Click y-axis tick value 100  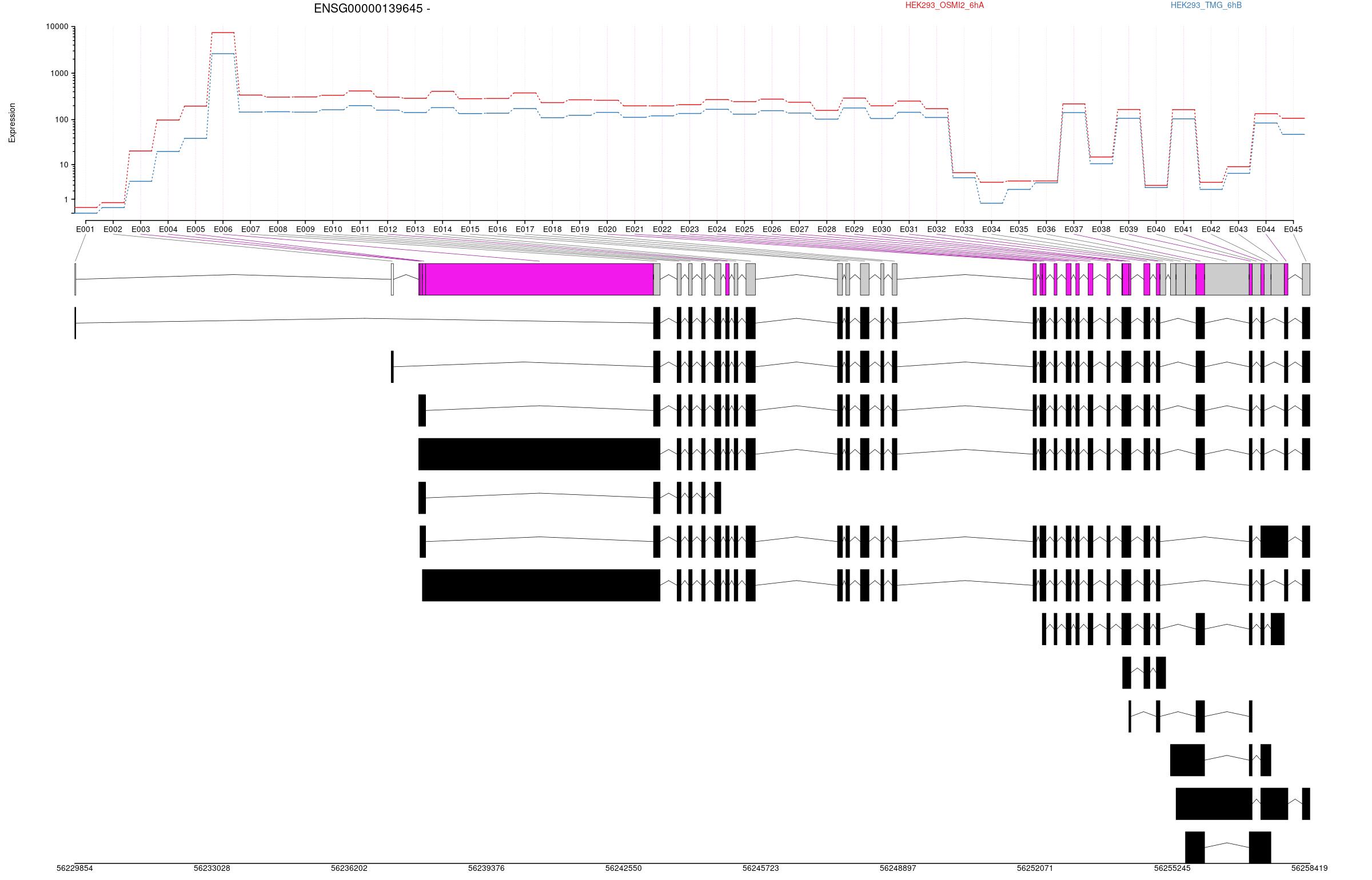[62, 120]
